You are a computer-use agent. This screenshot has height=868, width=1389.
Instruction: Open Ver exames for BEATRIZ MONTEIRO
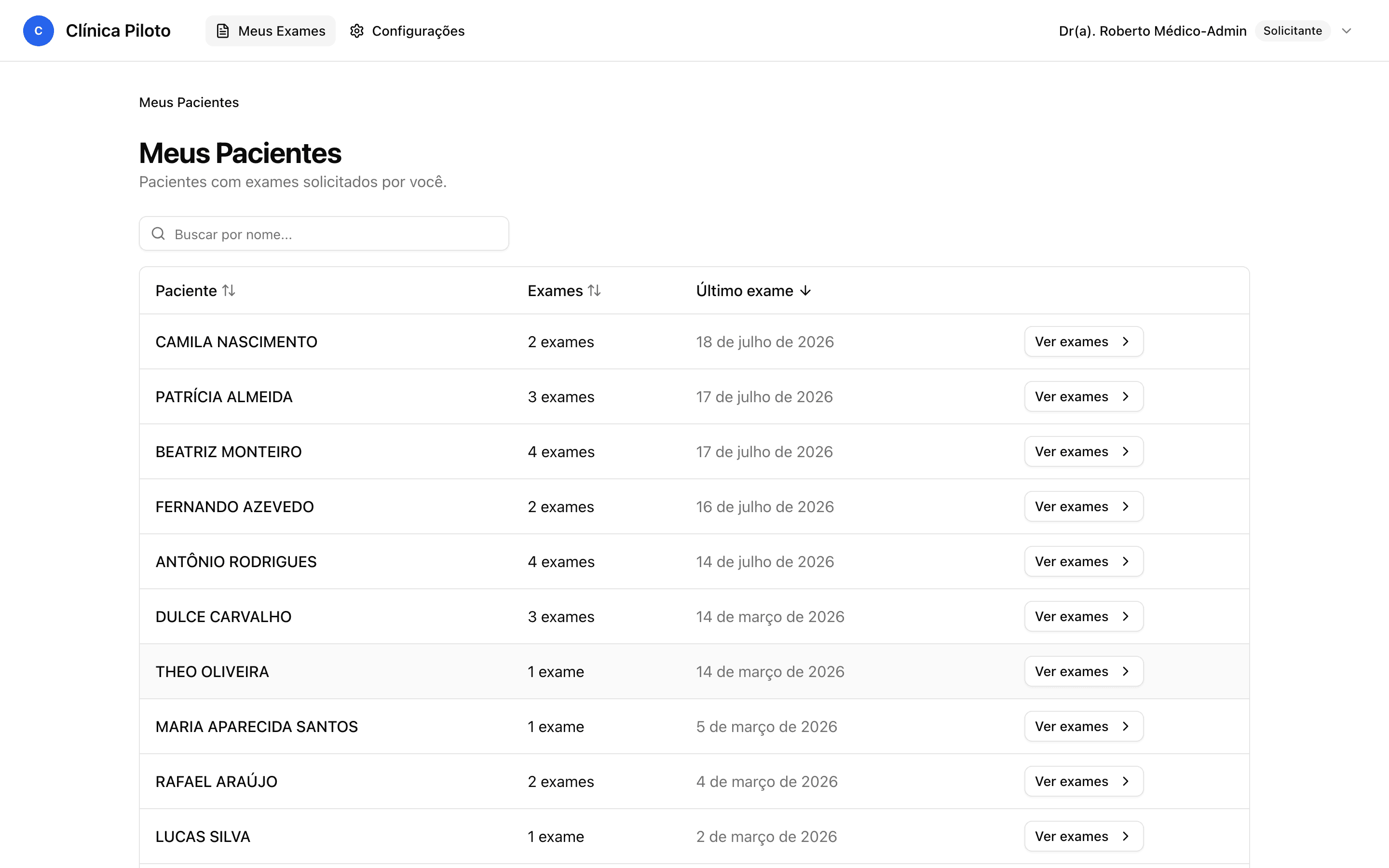tap(1084, 452)
